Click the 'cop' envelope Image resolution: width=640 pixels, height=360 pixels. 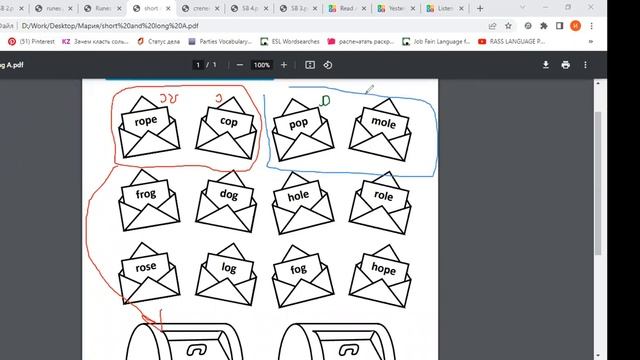pos(226,128)
